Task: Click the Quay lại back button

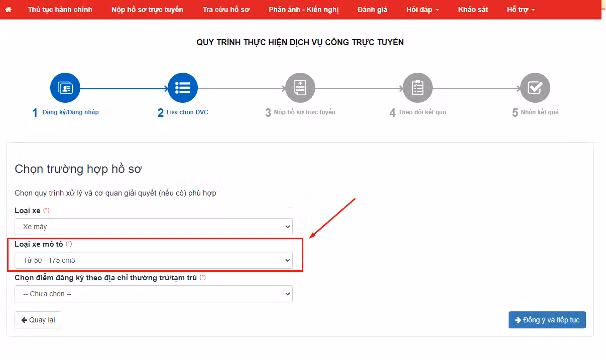Action: click(38, 320)
